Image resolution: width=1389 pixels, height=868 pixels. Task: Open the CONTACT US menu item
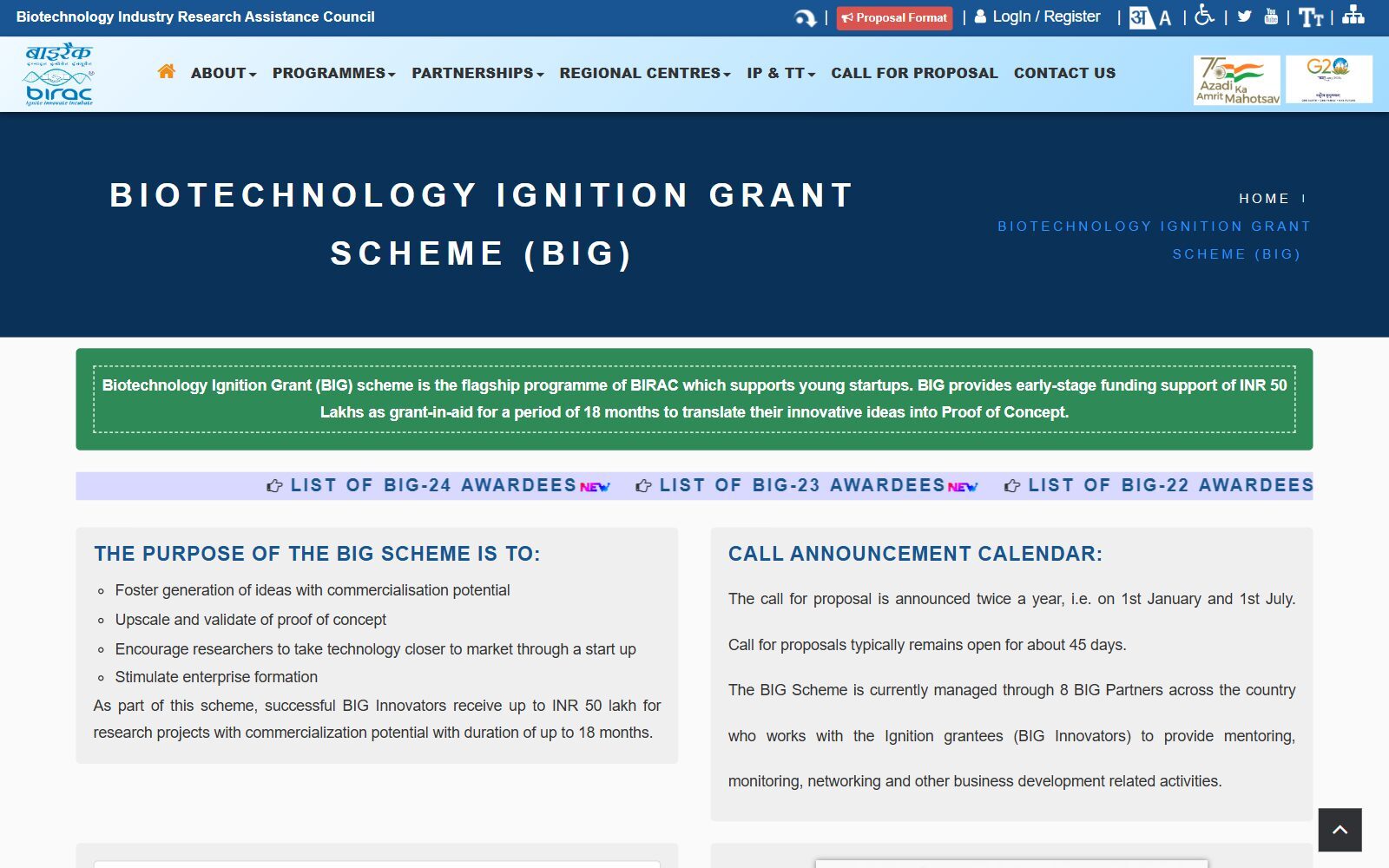click(x=1064, y=73)
